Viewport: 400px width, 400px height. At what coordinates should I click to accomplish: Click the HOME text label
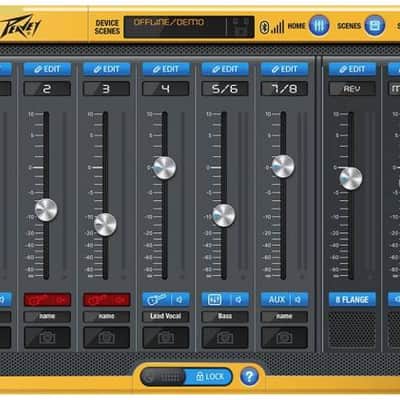[x=296, y=26]
